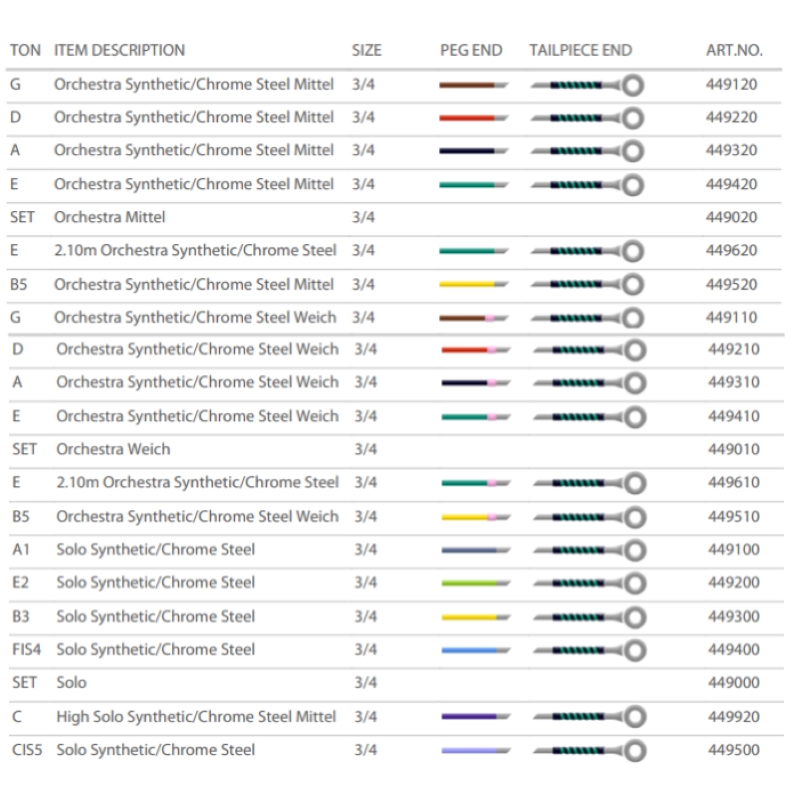Click the B3 Solo Synthetic/Chrome Steel description
Image resolution: width=800 pixels, height=800 pixels.
[x=155, y=616]
